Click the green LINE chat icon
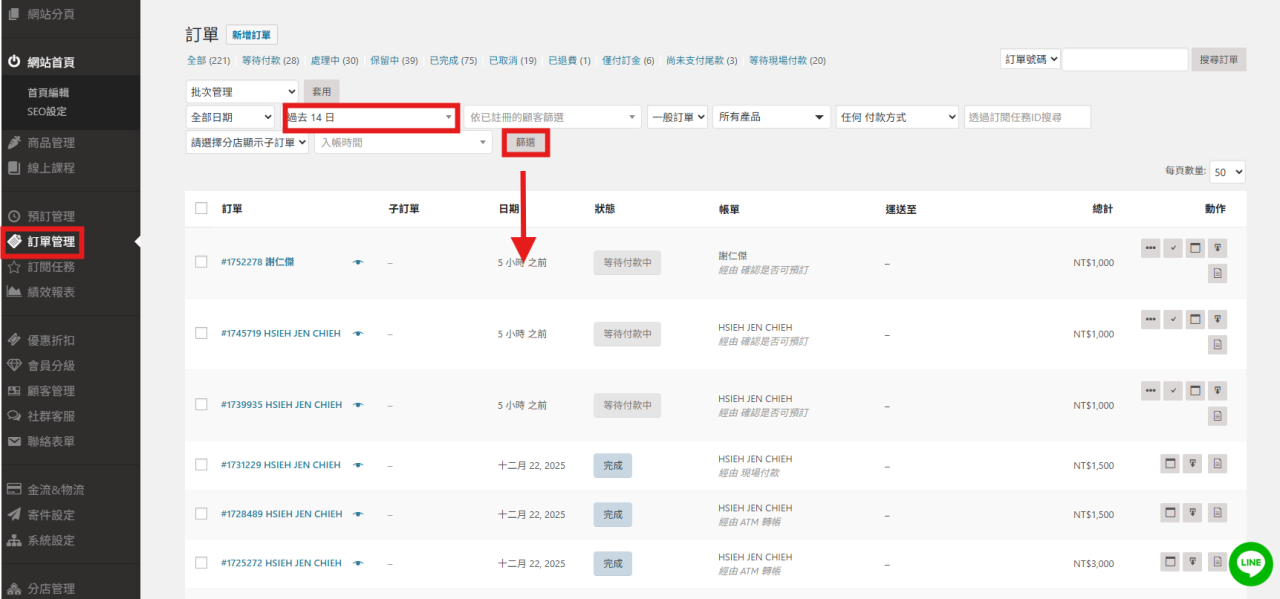Screen dimensions: 1280x599 point(1250,564)
